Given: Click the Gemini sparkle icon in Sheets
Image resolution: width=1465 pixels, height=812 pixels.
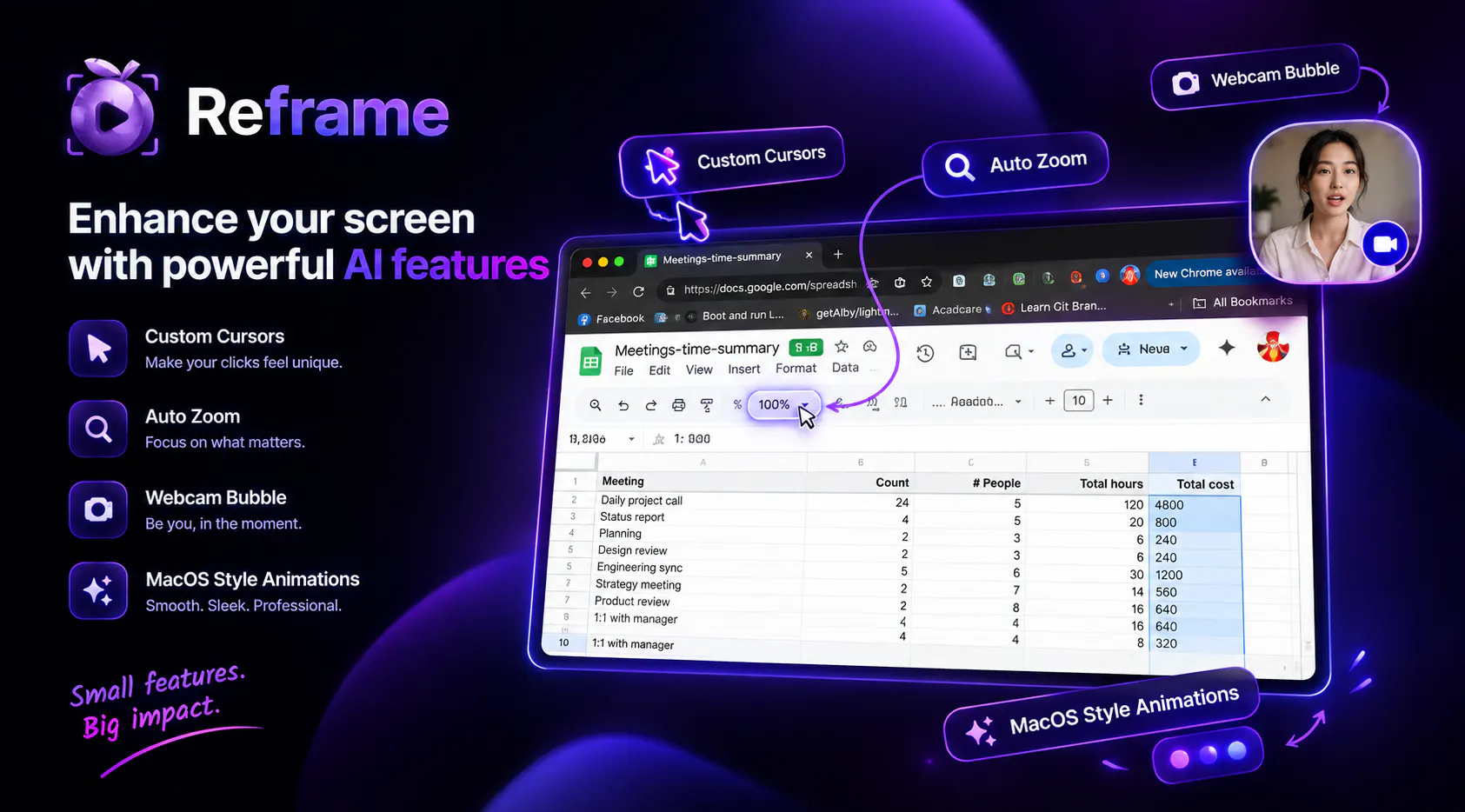Looking at the screenshot, I should pyautogui.click(x=1227, y=348).
